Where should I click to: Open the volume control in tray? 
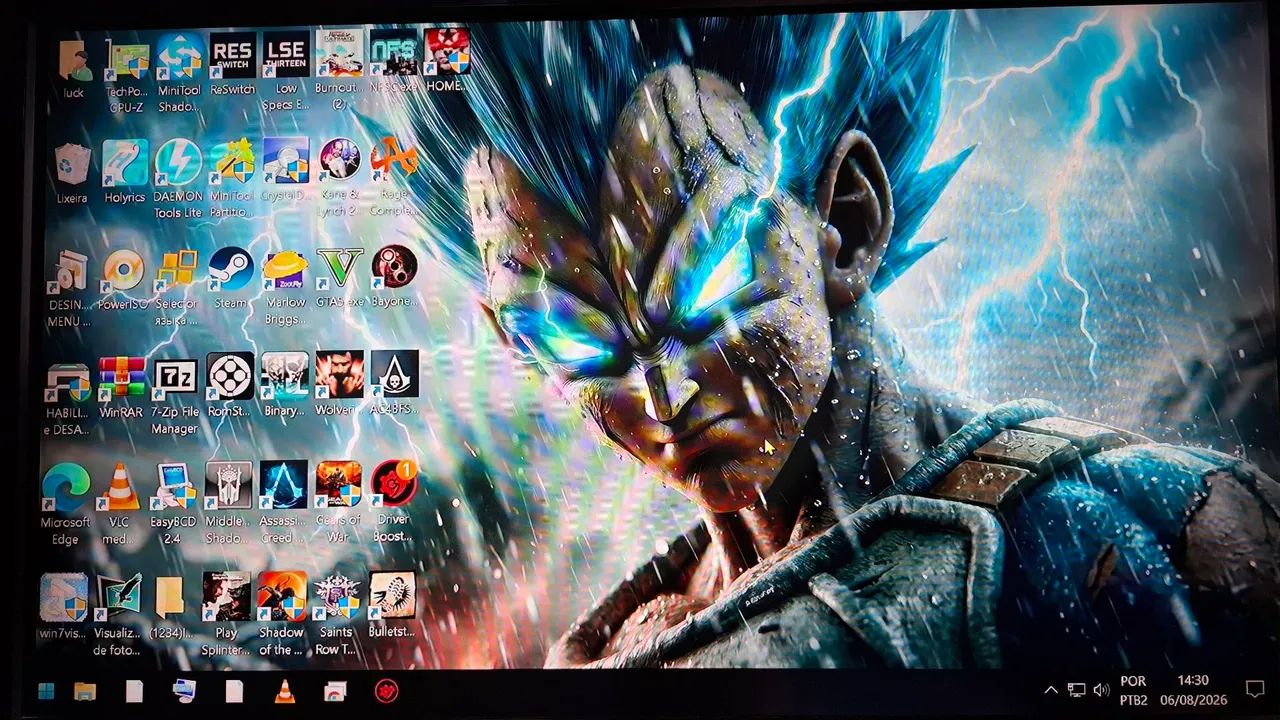pyautogui.click(x=1102, y=689)
